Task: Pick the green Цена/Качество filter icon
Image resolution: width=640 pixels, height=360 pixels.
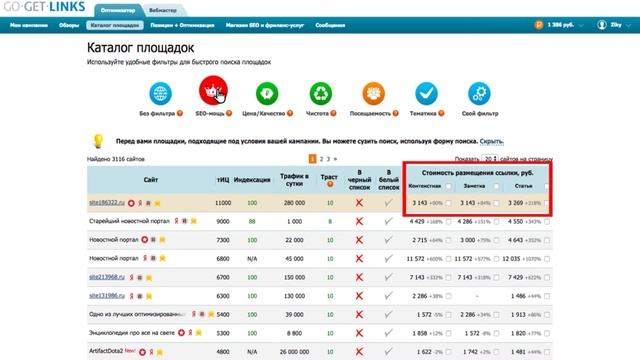Action: (x=267, y=93)
